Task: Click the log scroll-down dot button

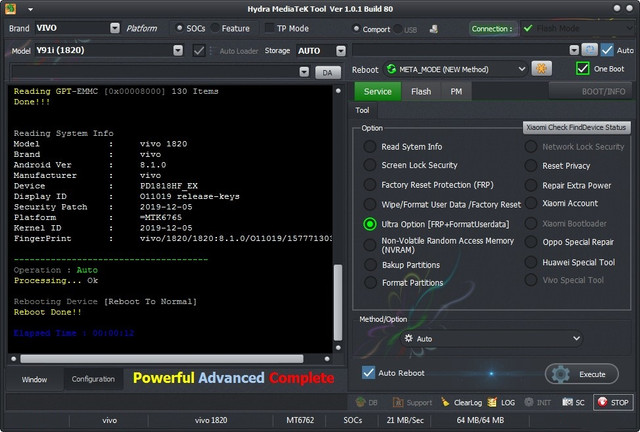Action: 338,347
